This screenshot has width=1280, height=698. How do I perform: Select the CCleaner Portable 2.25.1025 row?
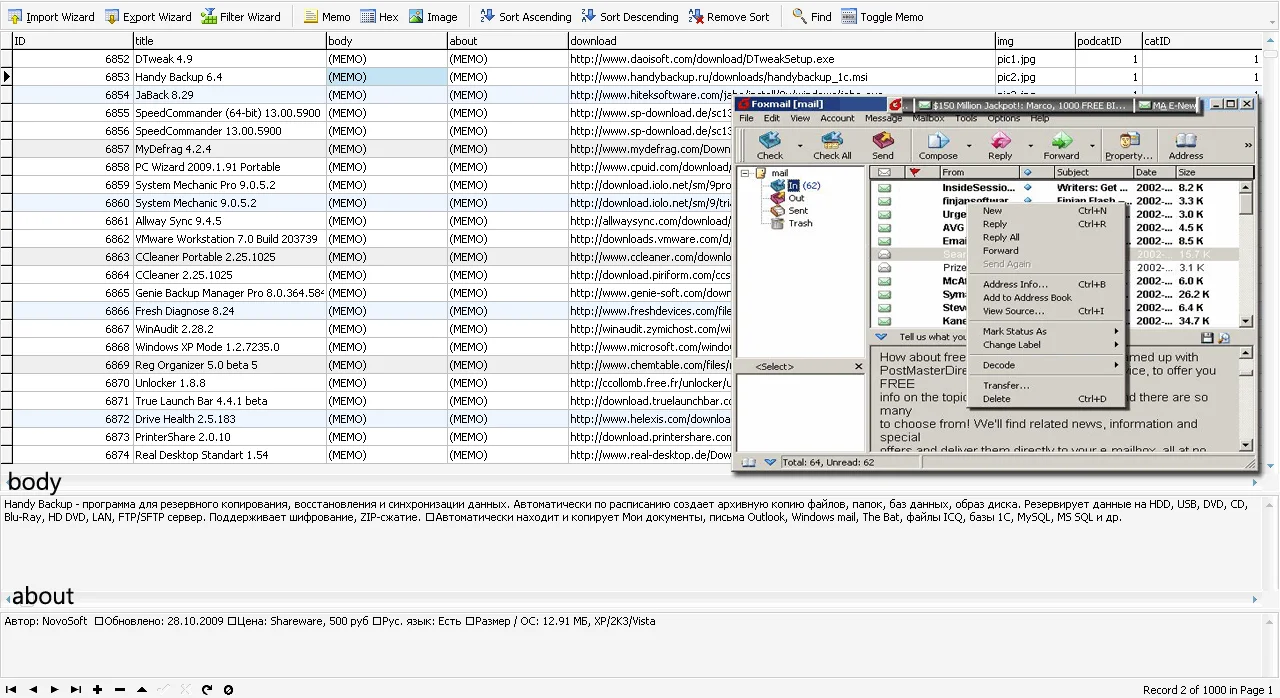[x=205, y=257]
